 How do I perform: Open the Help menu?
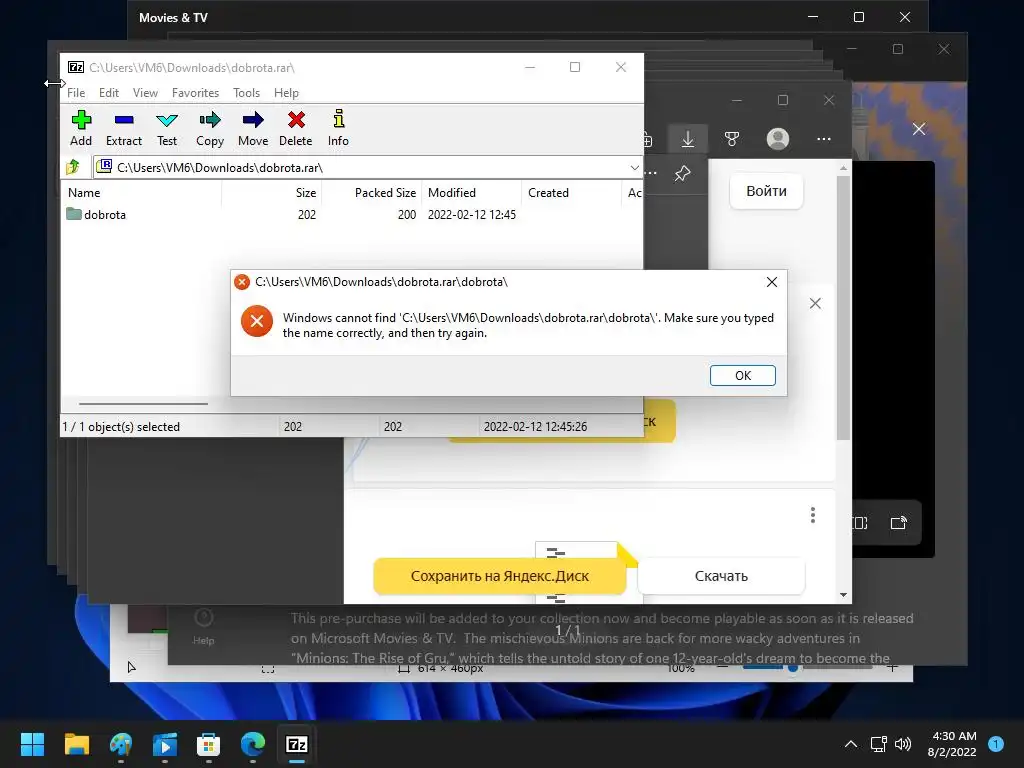click(286, 93)
